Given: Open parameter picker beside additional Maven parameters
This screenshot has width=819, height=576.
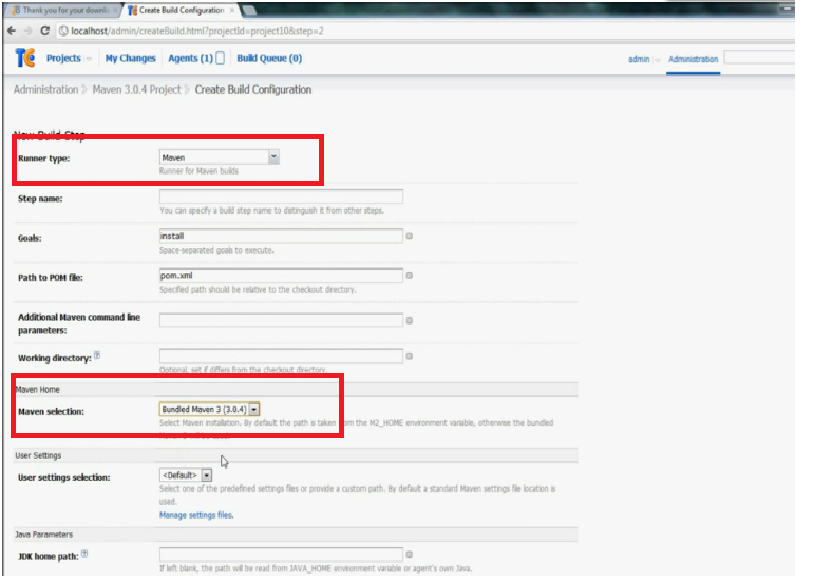Looking at the screenshot, I should [410, 321].
